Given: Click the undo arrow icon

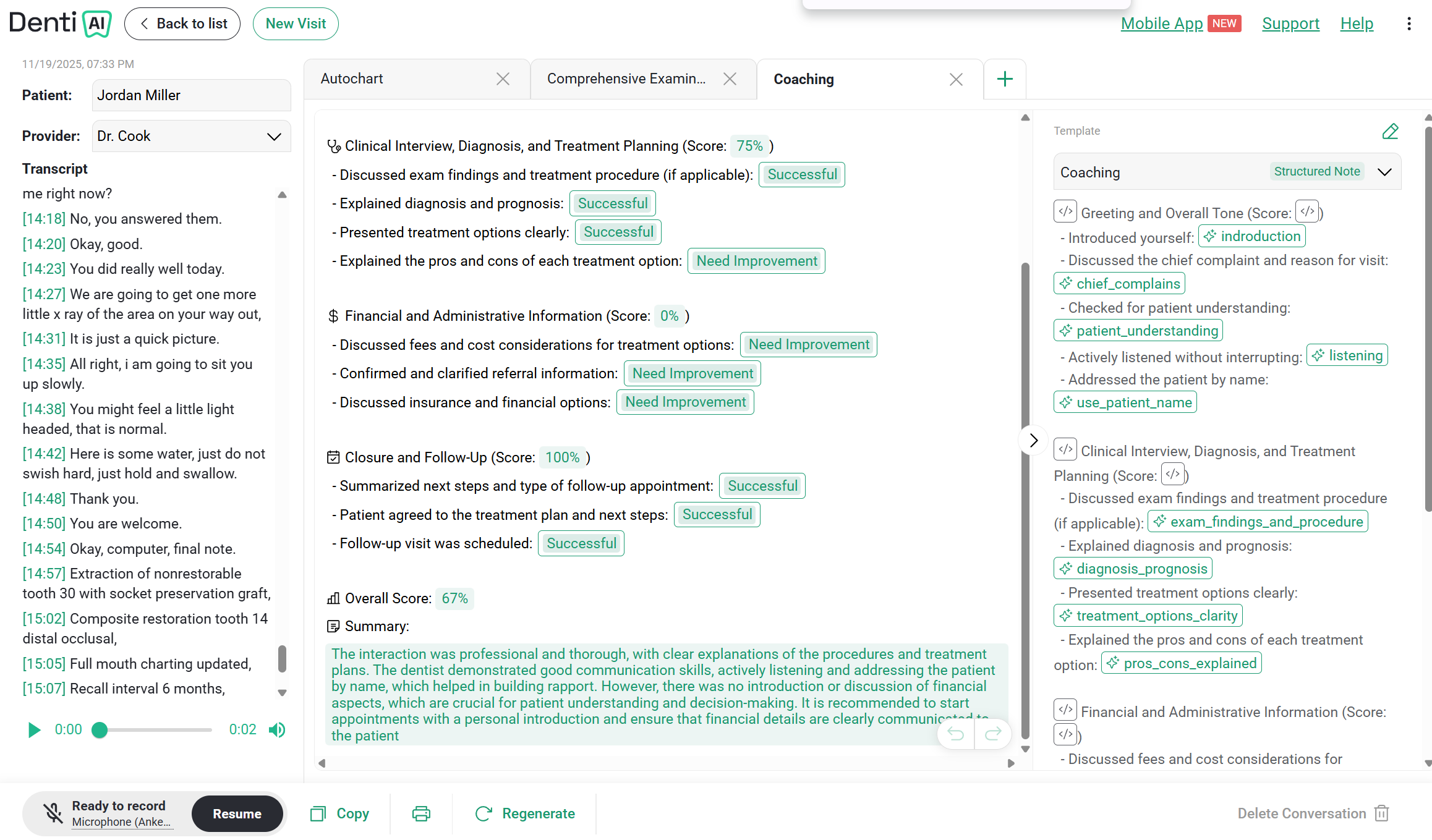Looking at the screenshot, I should [x=956, y=734].
